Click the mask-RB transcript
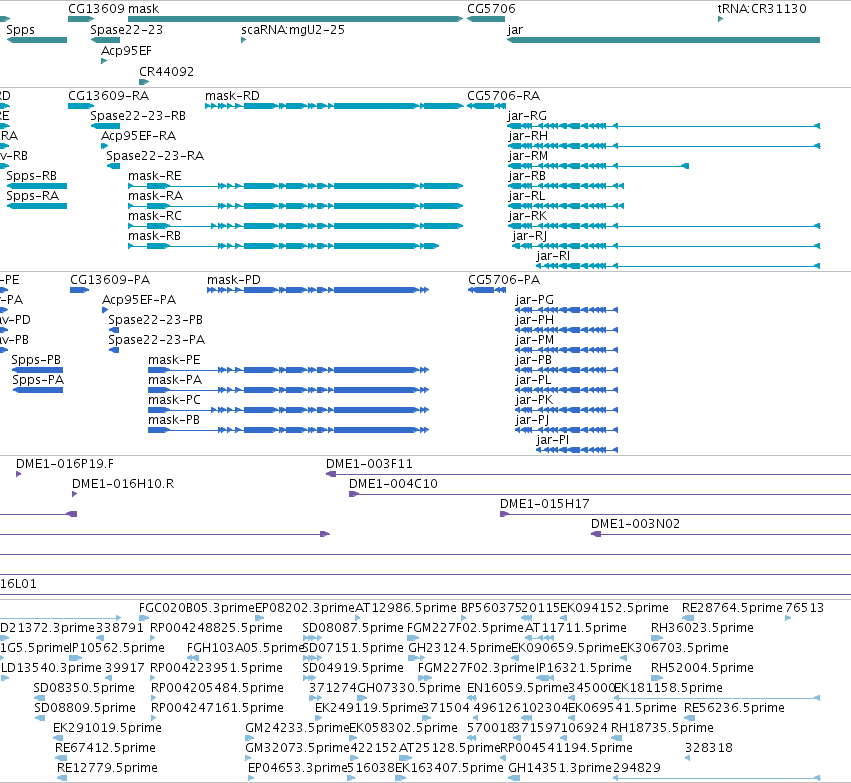Viewport: 851px width, 783px height. (x=283, y=246)
